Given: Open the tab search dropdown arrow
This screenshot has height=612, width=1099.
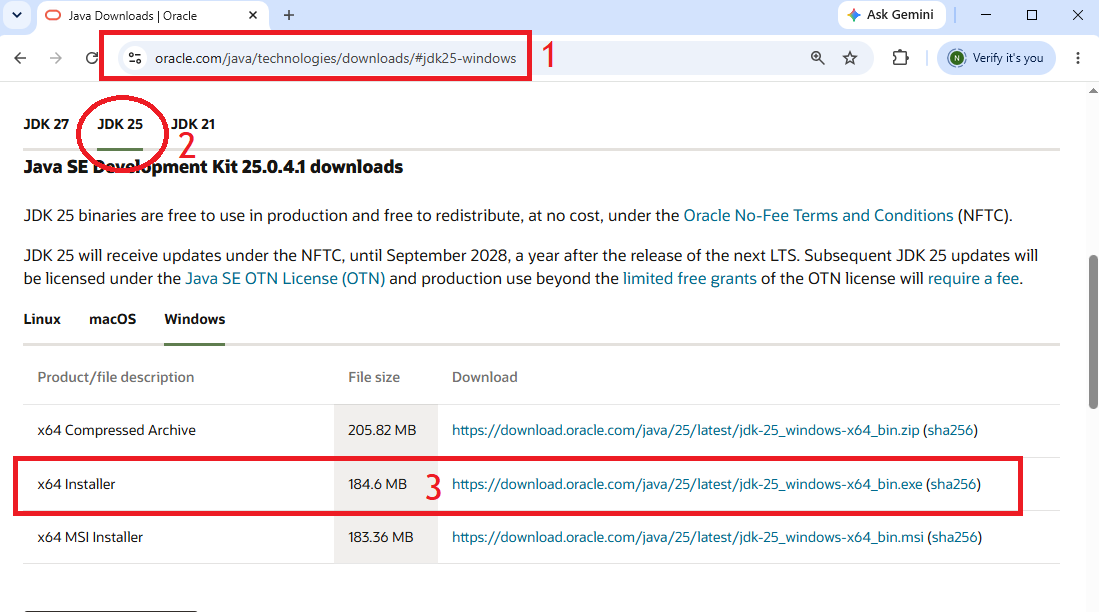Looking at the screenshot, I should (x=17, y=15).
